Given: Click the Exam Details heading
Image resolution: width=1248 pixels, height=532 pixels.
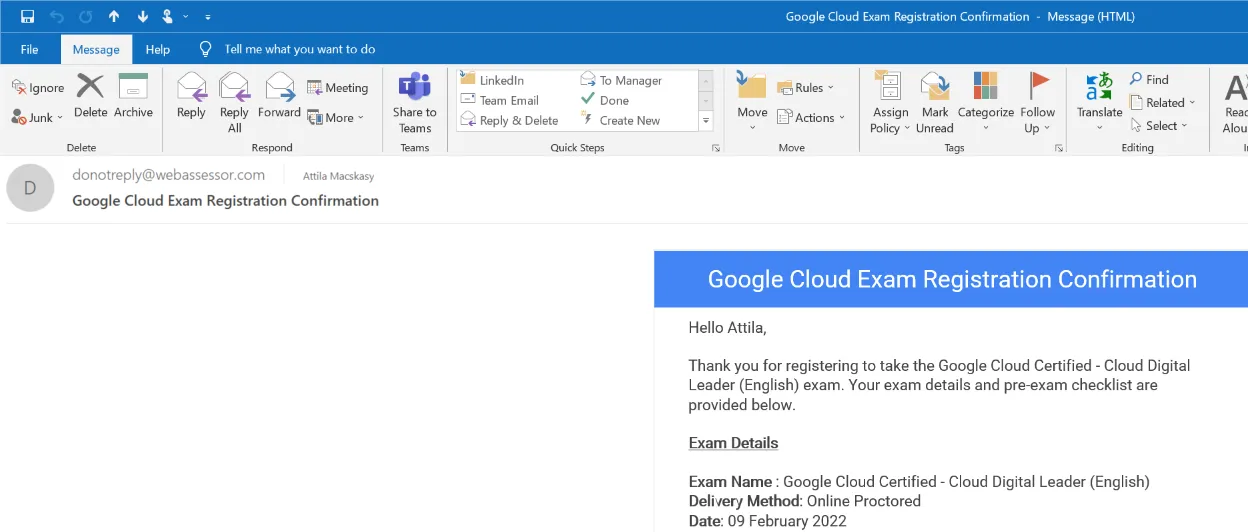Looking at the screenshot, I should [x=733, y=443].
